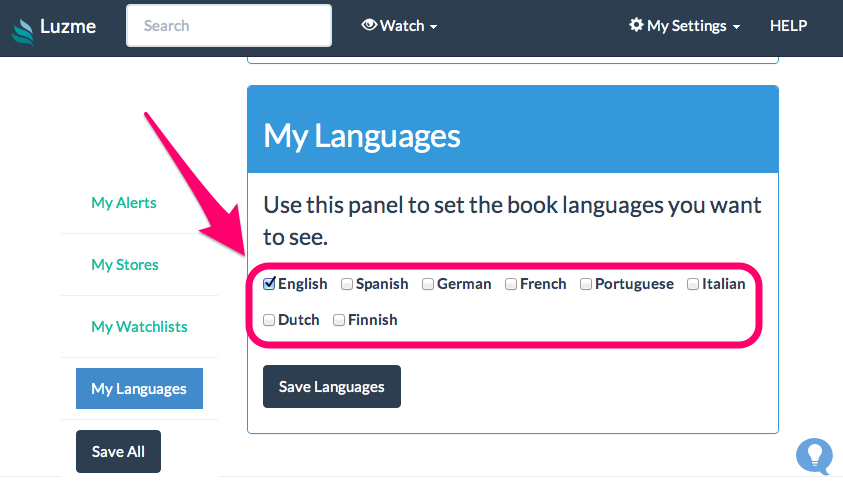Check the Finnish language box

tap(339, 320)
